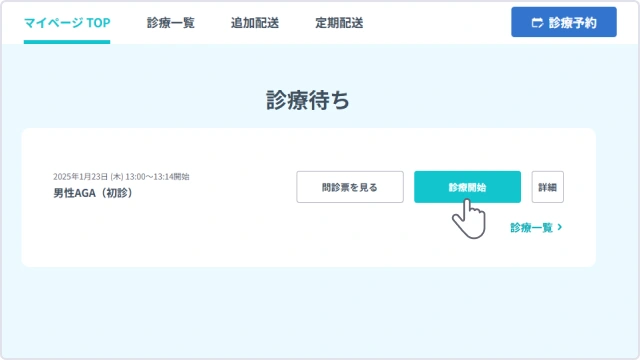Click the 診療待ち heading
Image resolution: width=640 pixels, height=360 pixels.
[x=308, y=100]
